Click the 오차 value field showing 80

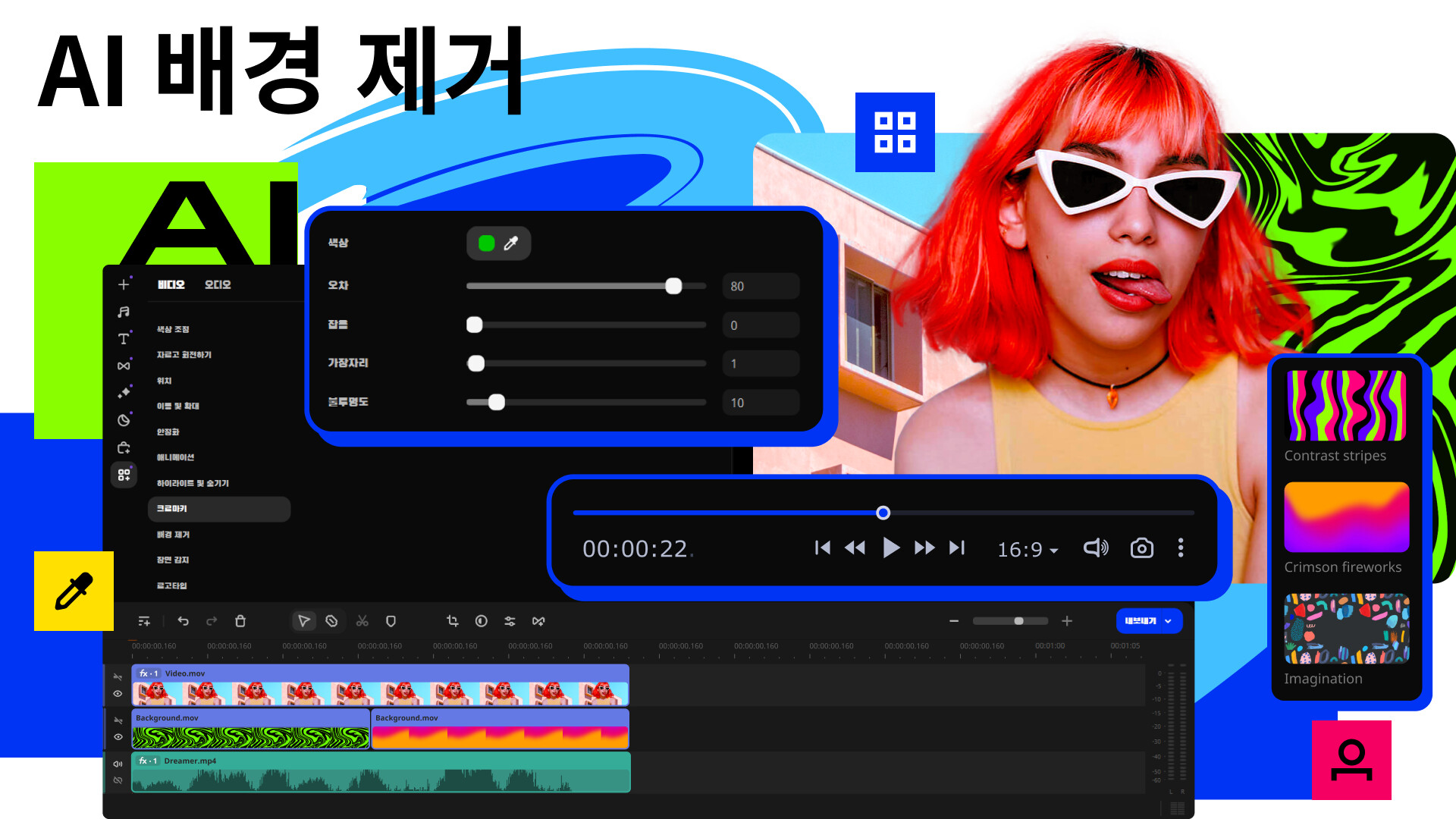click(761, 286)
